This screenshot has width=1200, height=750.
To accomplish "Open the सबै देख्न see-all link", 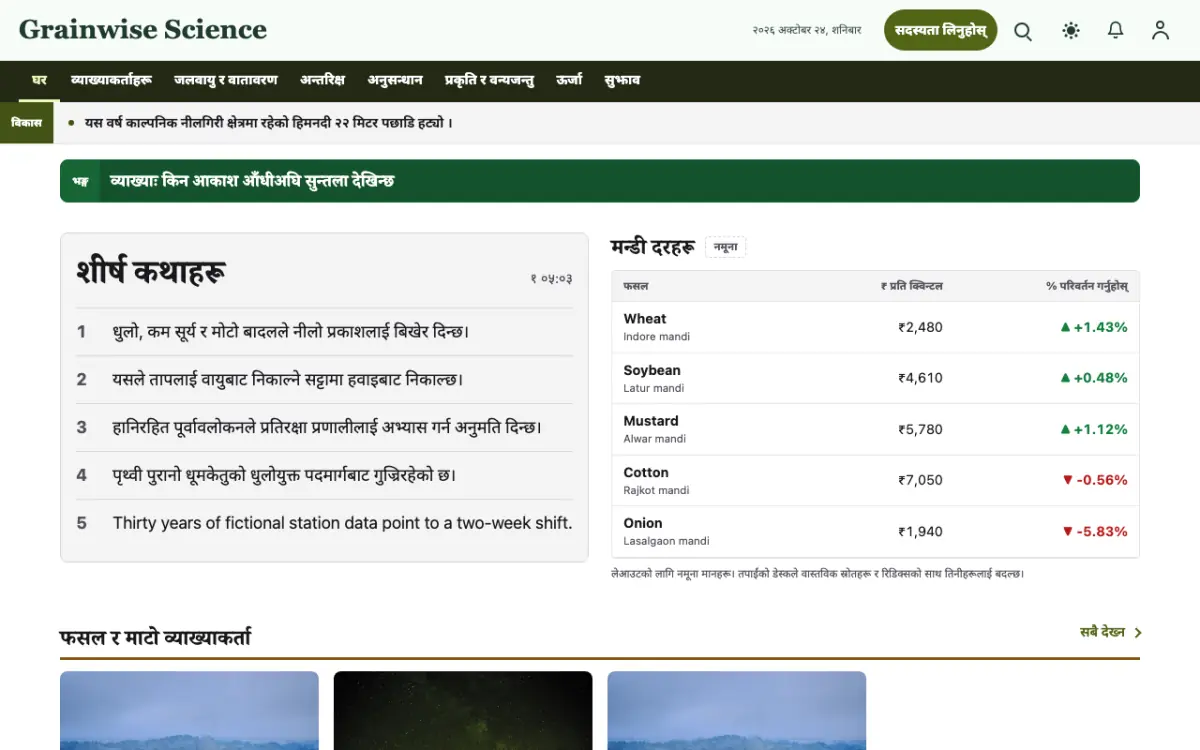I will (x=1111, y=632).
